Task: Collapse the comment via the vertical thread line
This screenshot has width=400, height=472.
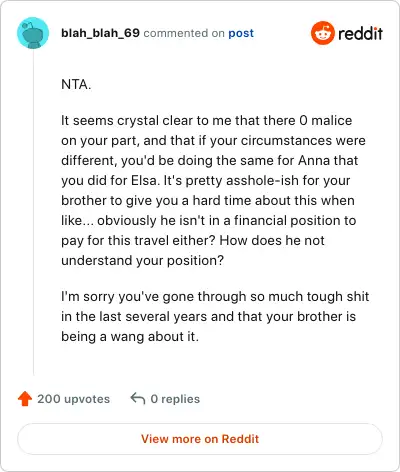Action: (x=33, y=212)
